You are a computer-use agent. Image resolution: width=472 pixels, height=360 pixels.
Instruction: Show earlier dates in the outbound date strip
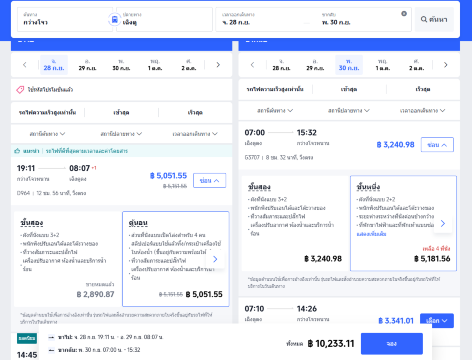pos(25,65)
